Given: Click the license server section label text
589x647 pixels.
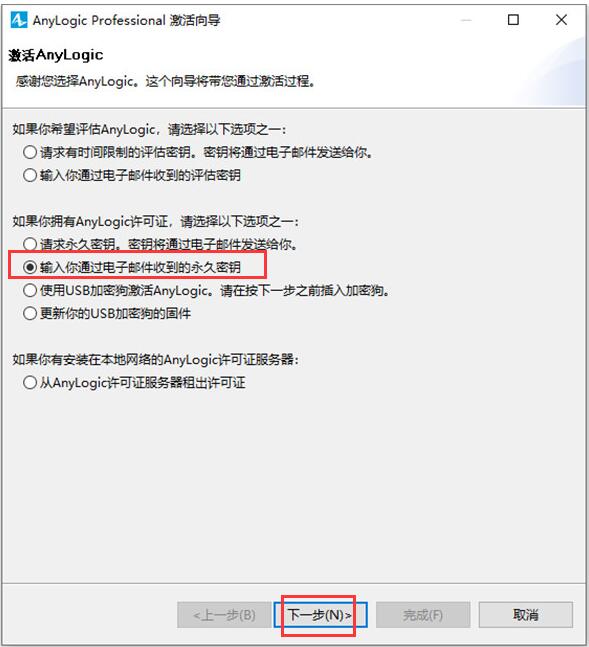Looking at the screenshot, I should click(x=156, y=359).
